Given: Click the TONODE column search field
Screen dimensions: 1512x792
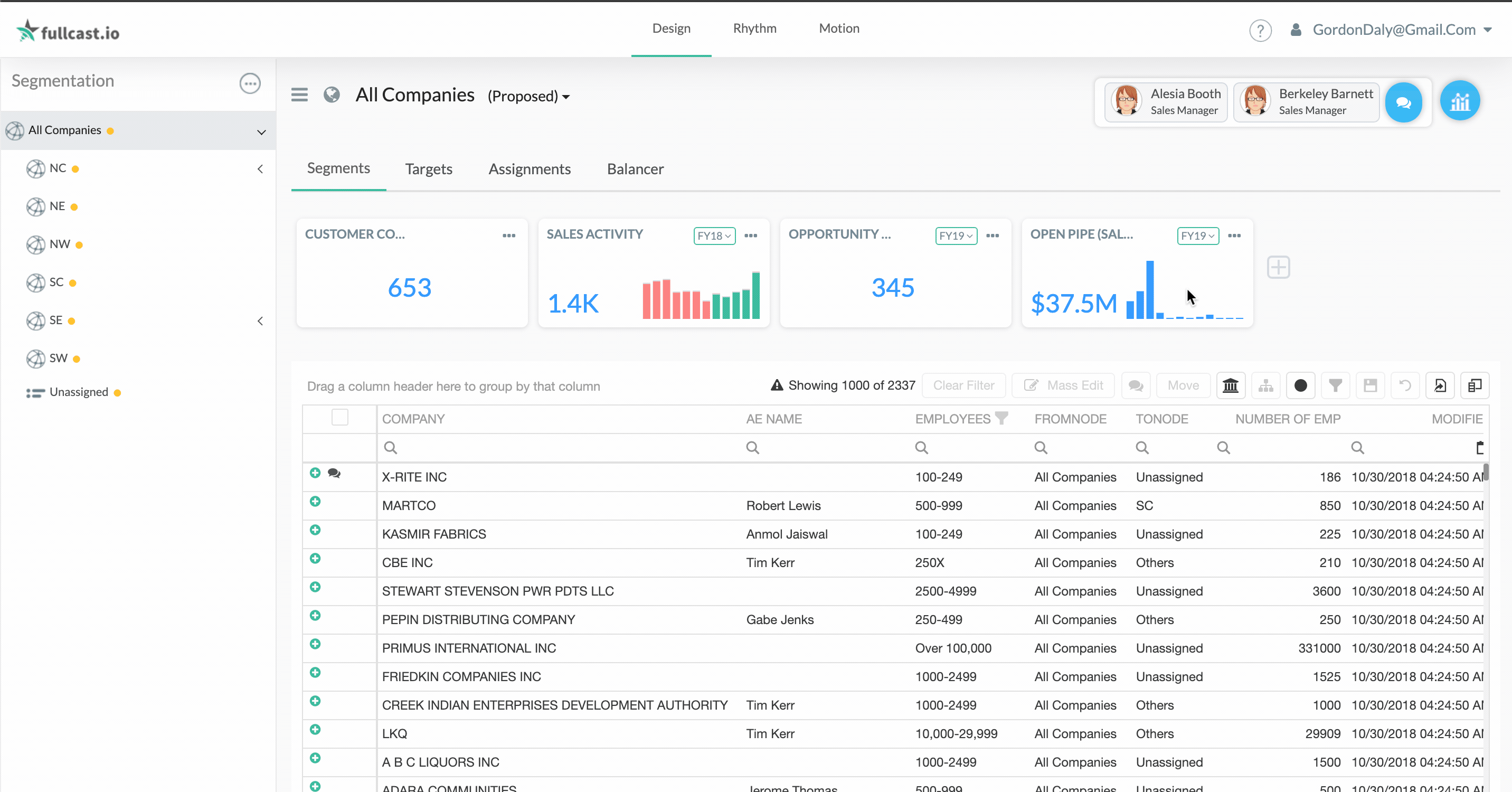Looking at the screenshot, I should pyautogui.click(x=1171, y=448).
